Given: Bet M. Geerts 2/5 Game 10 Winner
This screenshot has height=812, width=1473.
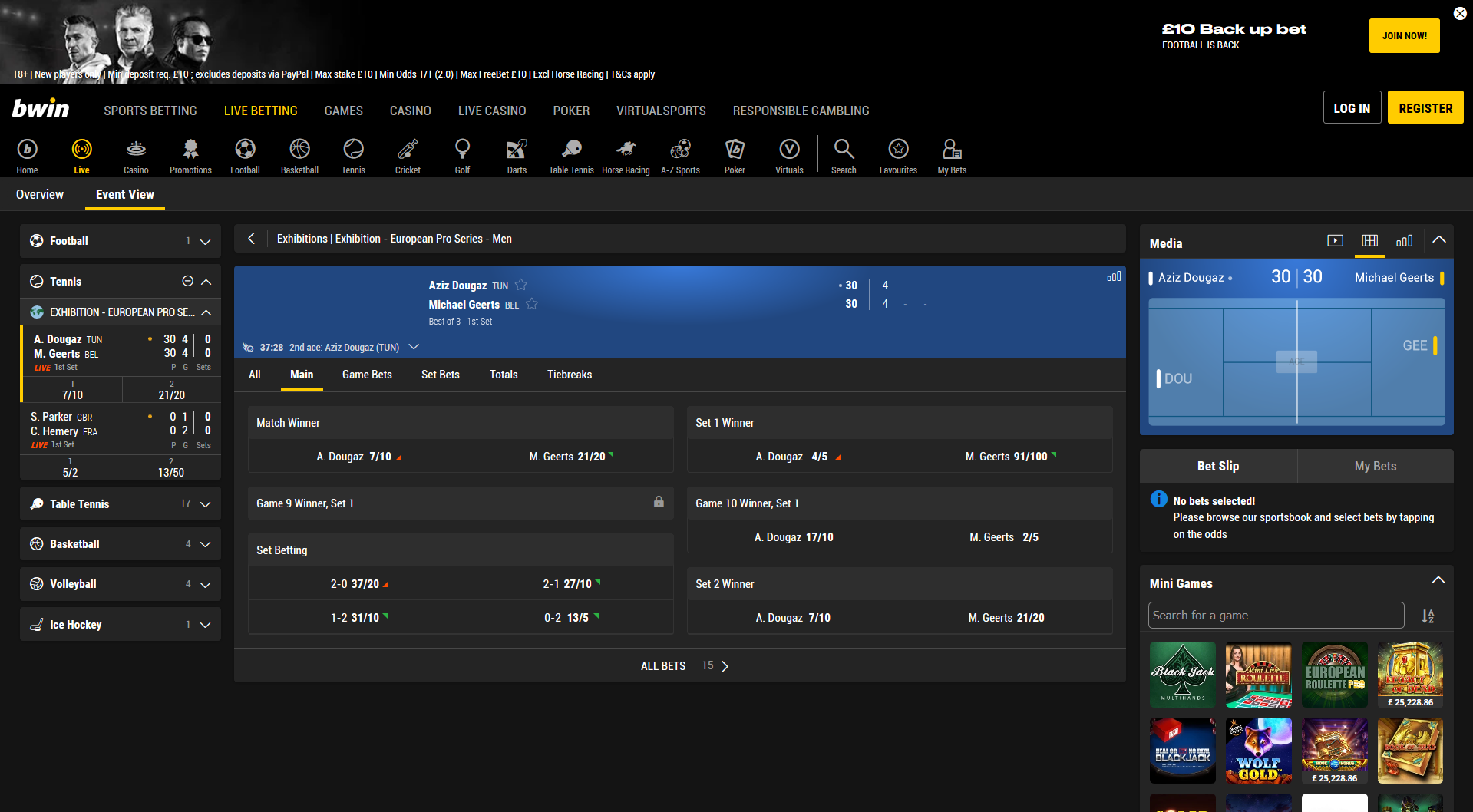Looking at the screenshot, I should [x=1006, y=536].
